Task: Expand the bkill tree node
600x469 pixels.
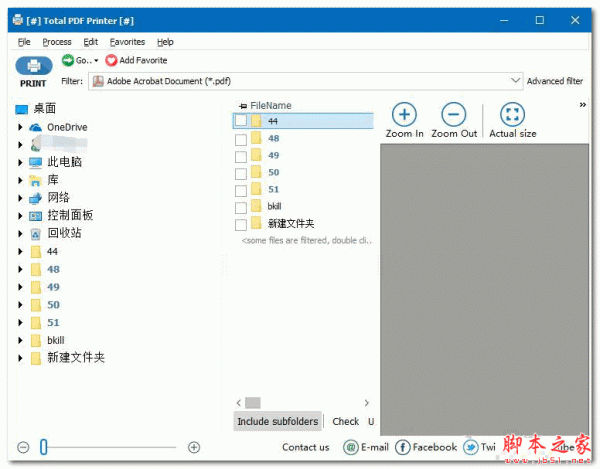Action: (x=20, y=340)
